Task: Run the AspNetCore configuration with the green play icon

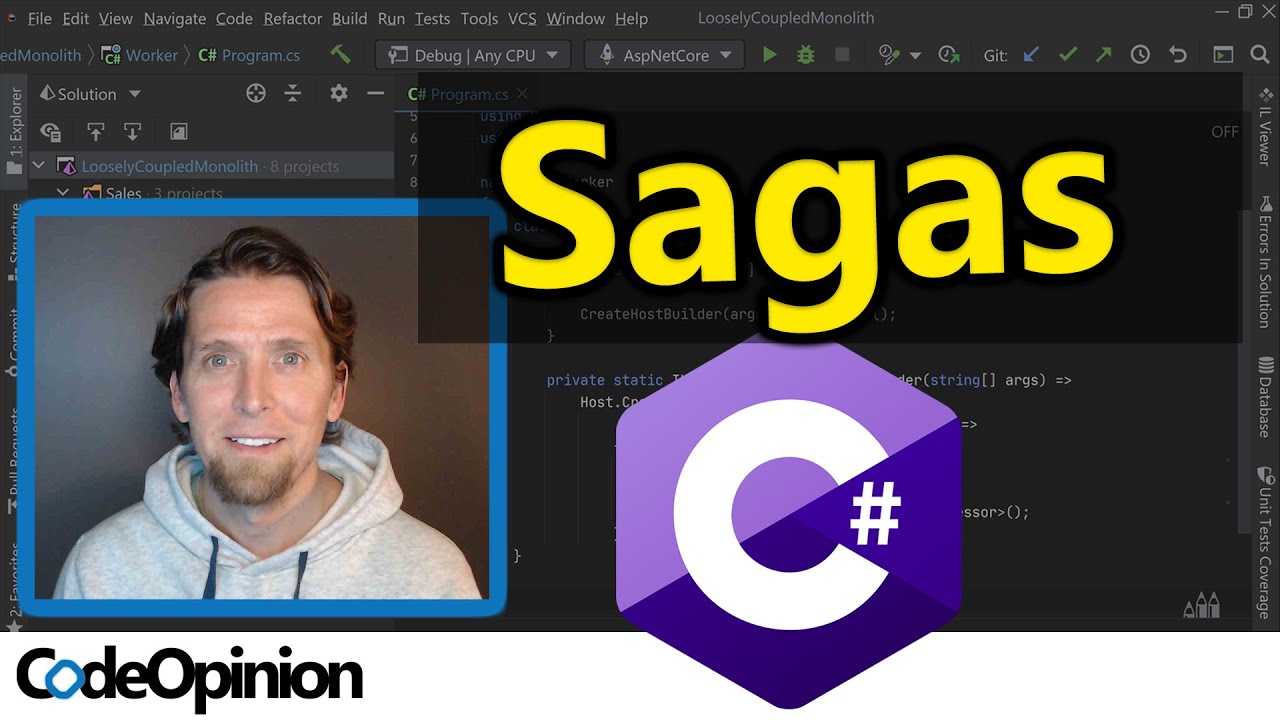Action: coord(769,55)
